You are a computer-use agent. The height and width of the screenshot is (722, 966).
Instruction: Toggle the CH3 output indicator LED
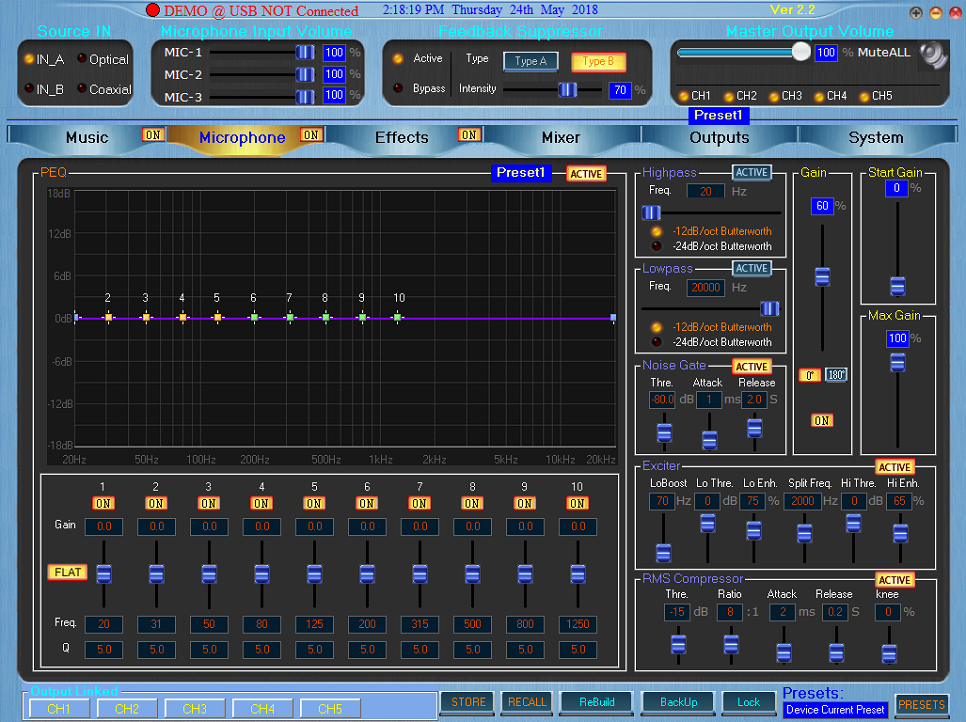click(x=774, y=97)
